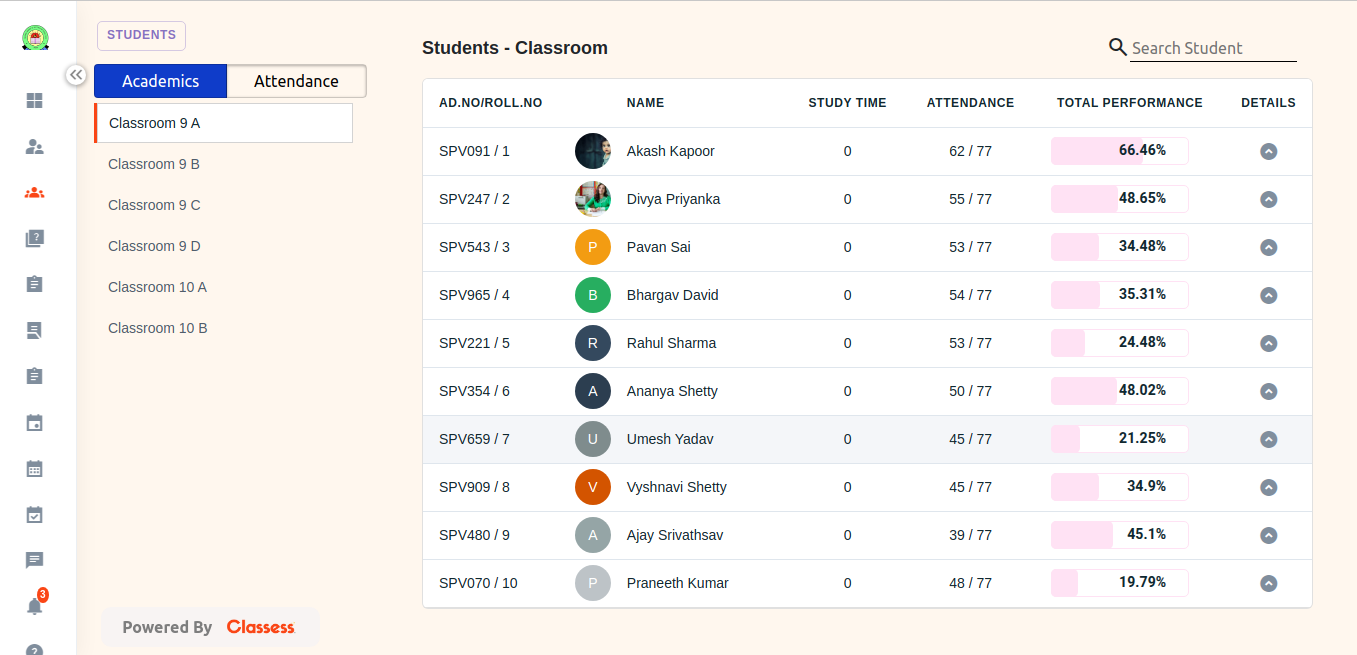Click the highlighted students group icon

pos(34,192)
